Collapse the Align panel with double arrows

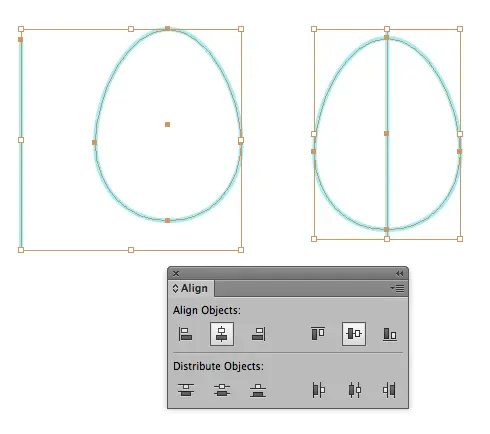click(x=399, y=274)
